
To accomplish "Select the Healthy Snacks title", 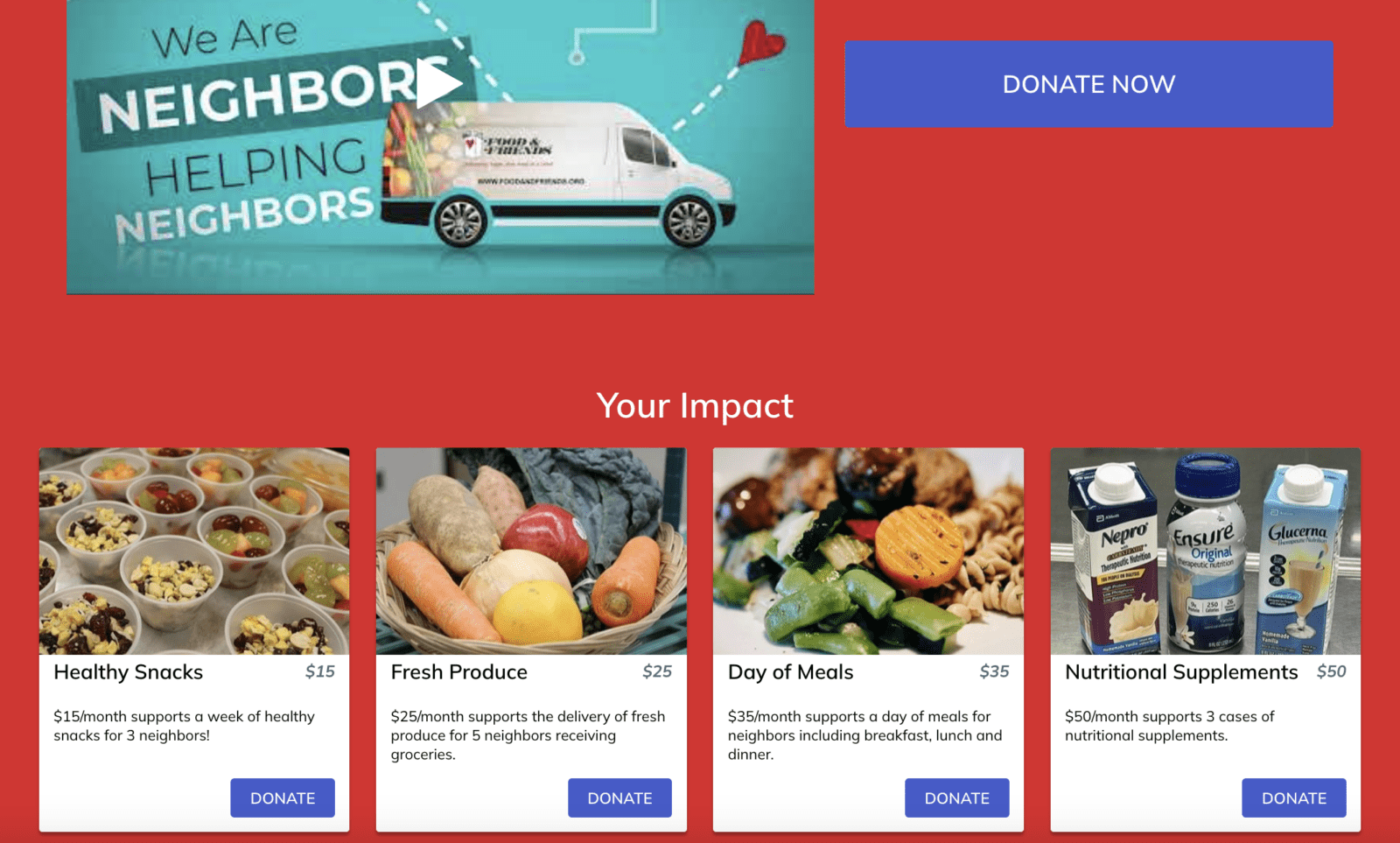I will (x=129, y=672).
